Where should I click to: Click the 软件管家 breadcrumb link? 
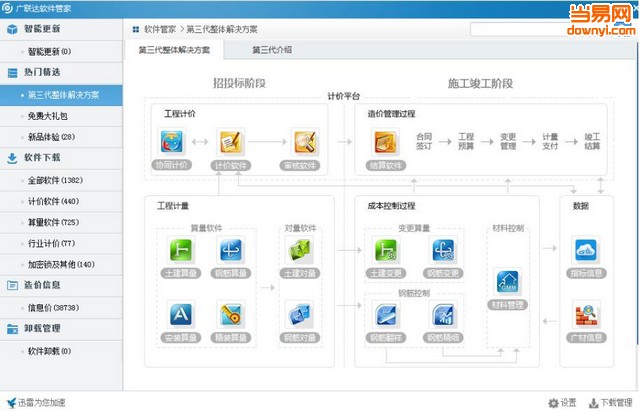coord(160,29)
